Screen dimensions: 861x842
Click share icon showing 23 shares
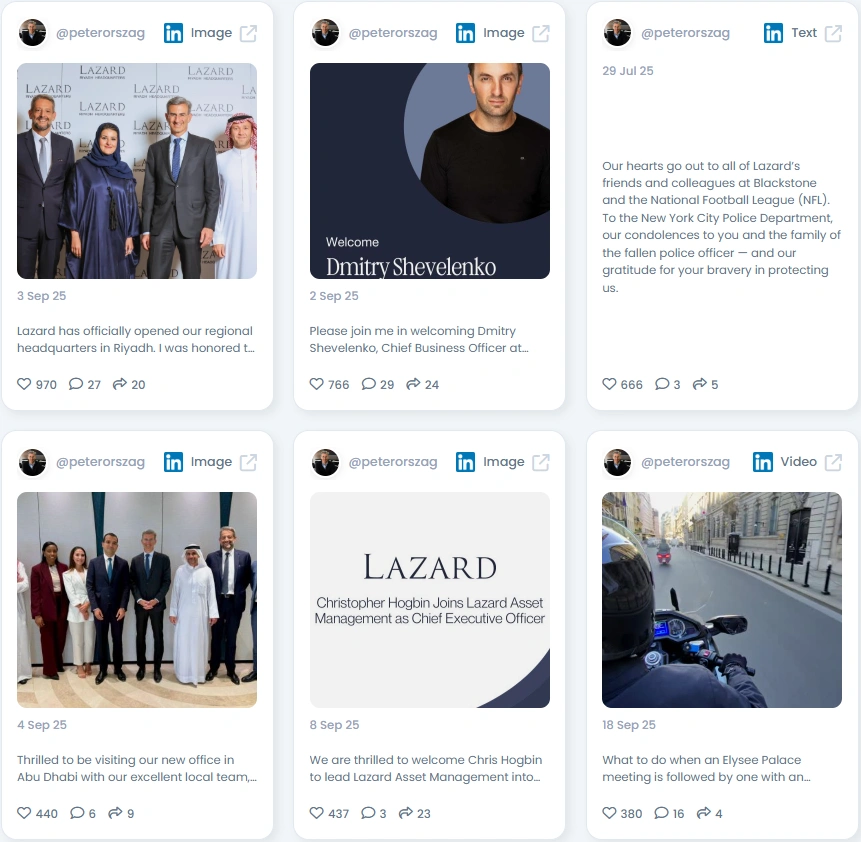coord(406,813)
